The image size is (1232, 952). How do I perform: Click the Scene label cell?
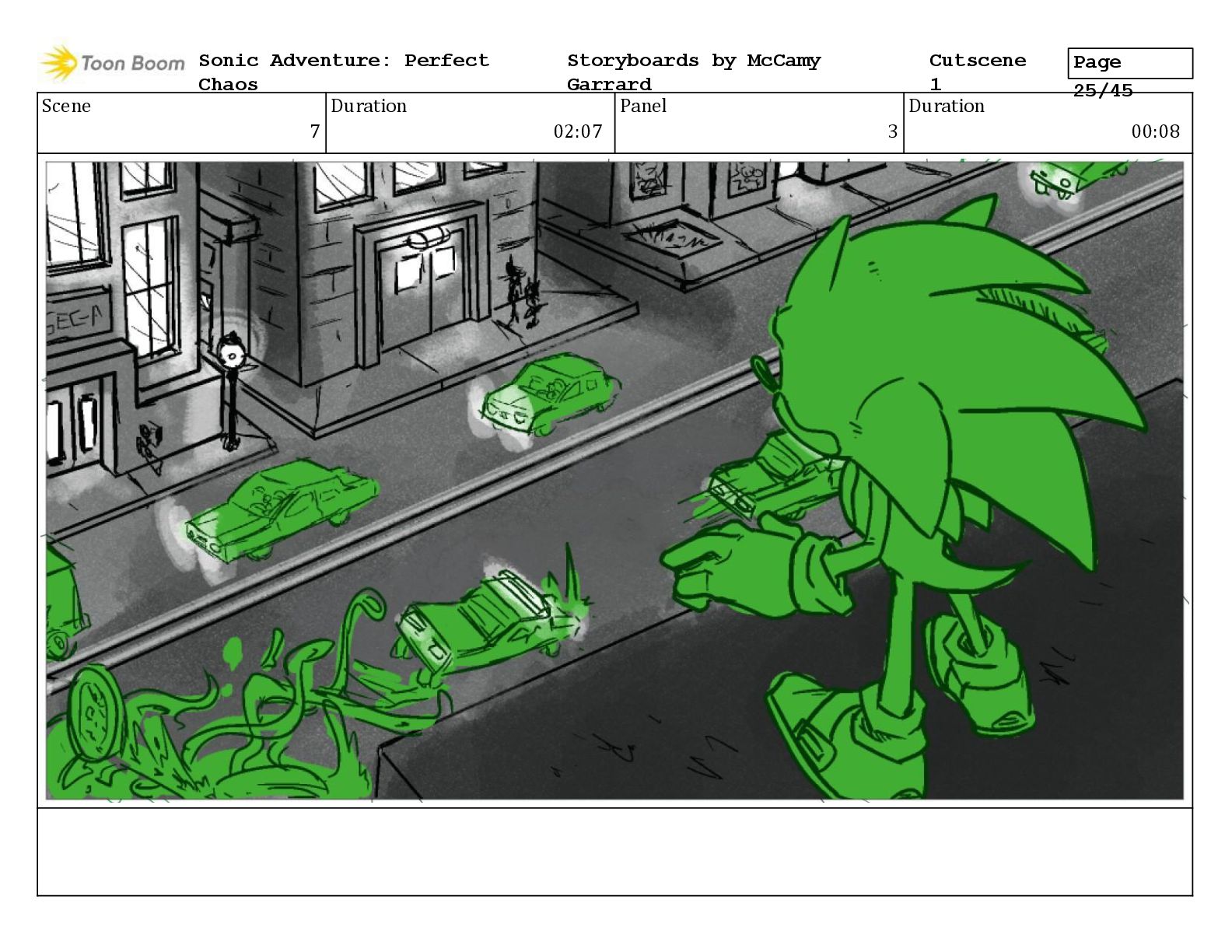(181, 123)
